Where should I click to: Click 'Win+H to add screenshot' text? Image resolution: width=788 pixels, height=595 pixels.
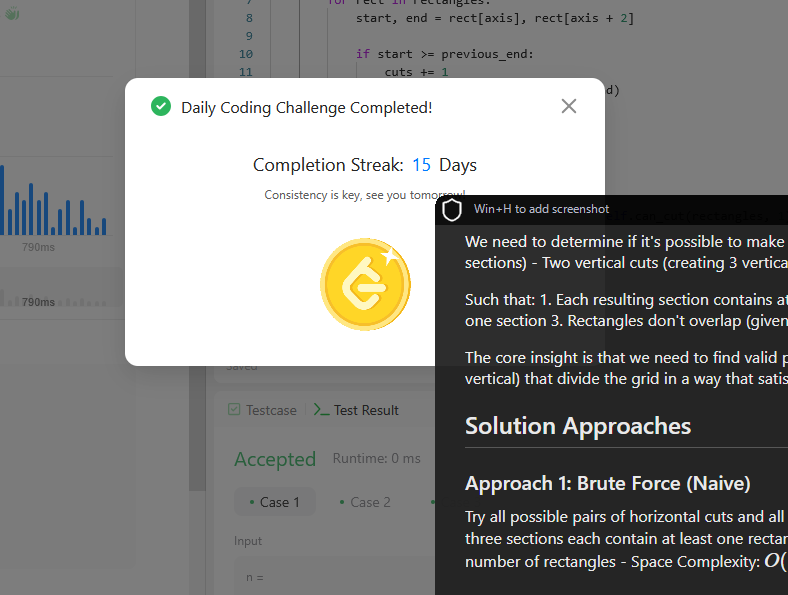[x=541, y=209]
